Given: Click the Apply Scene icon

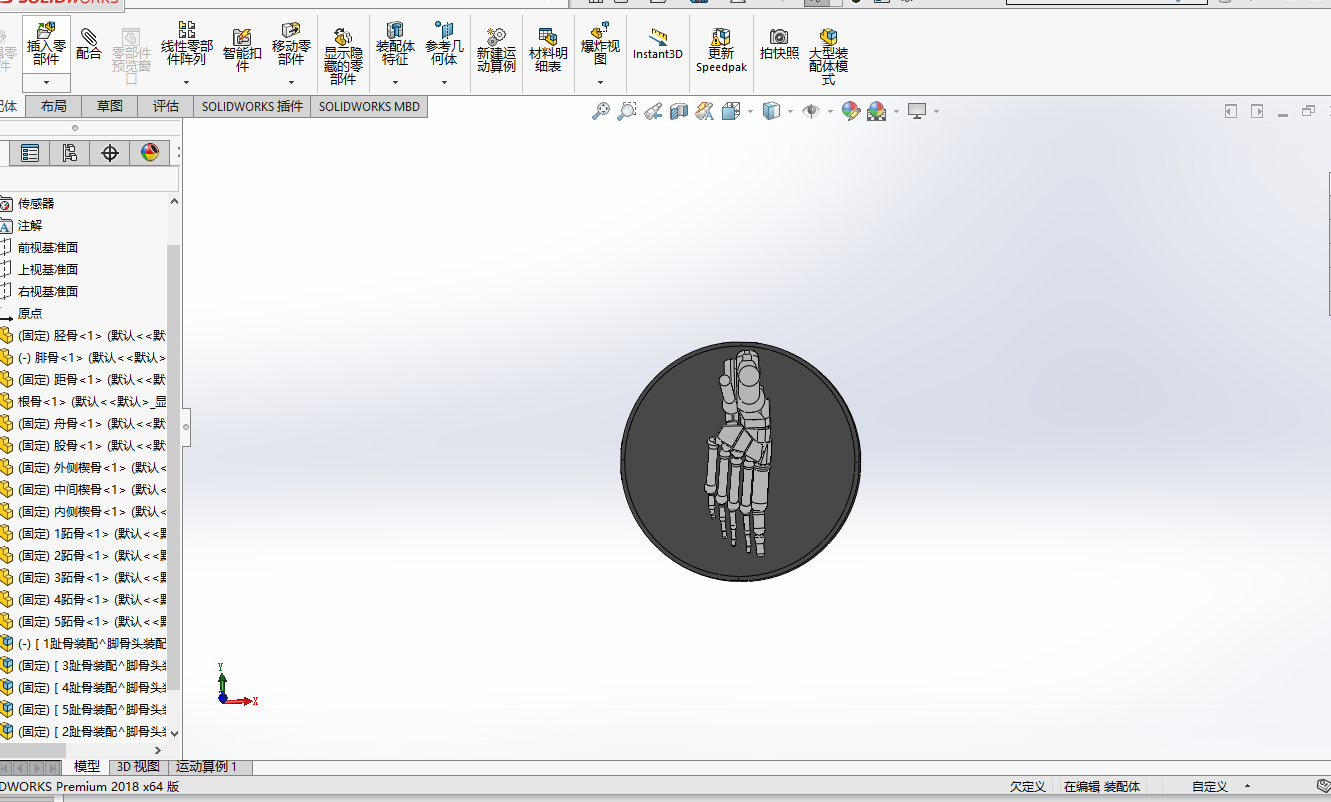Looking at the screenshot, I should click(x=877, y=111).
